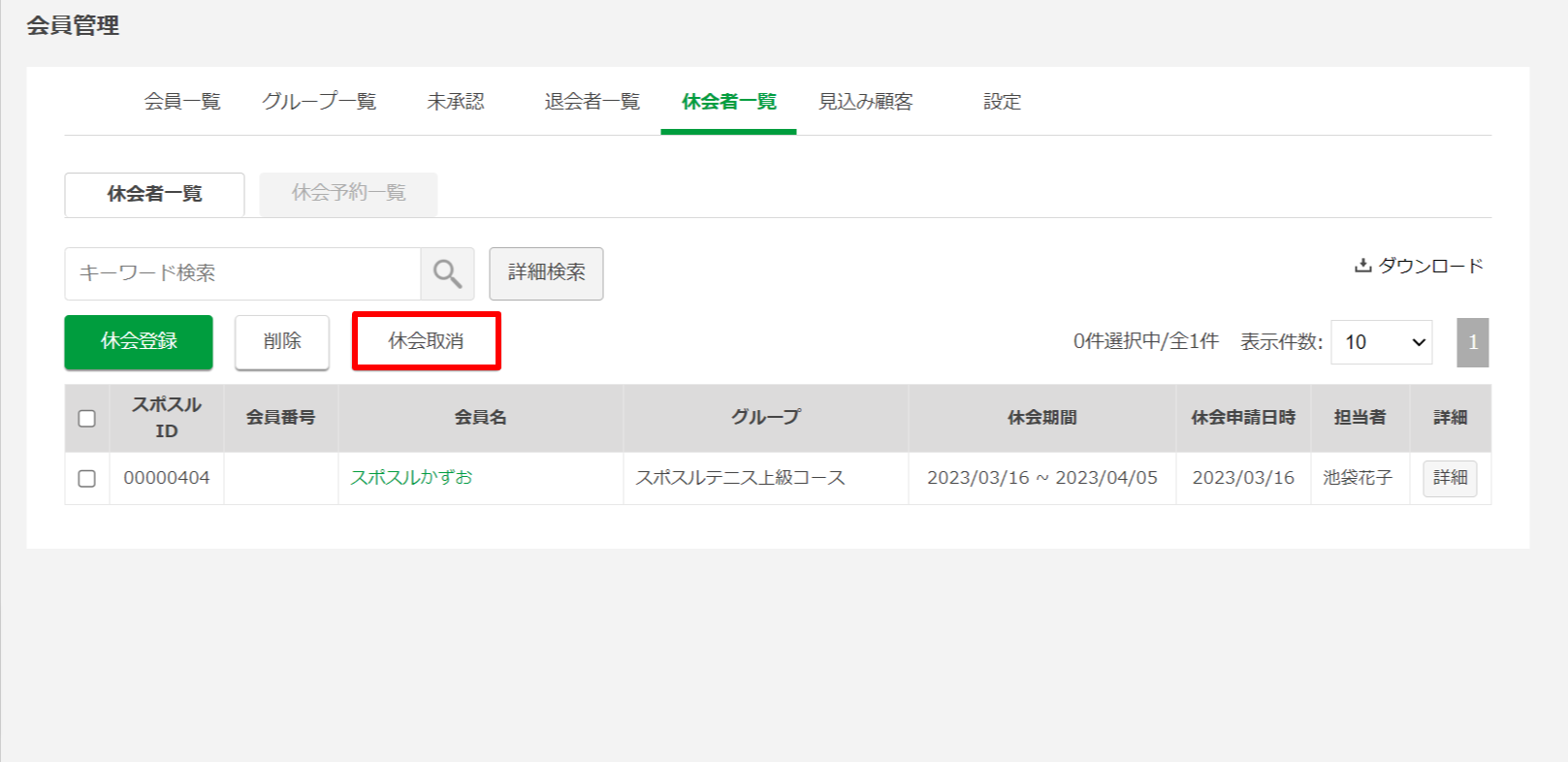Viewport: 1568px width, 762px height.
Task: Switch to the 会員一覧 tab
Action: pyautogui.click(x=182, y=102)
